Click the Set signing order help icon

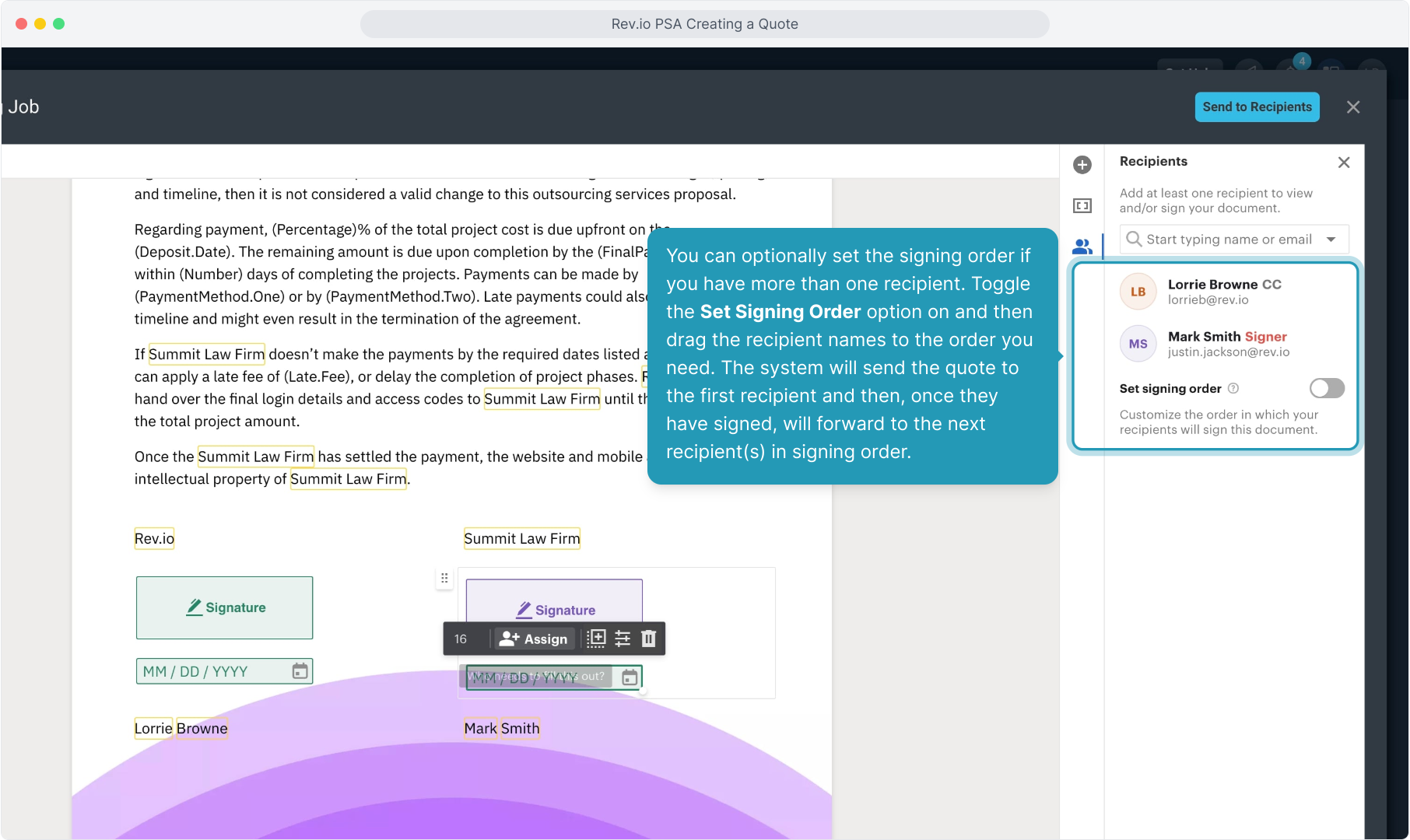coord(1233,388)
